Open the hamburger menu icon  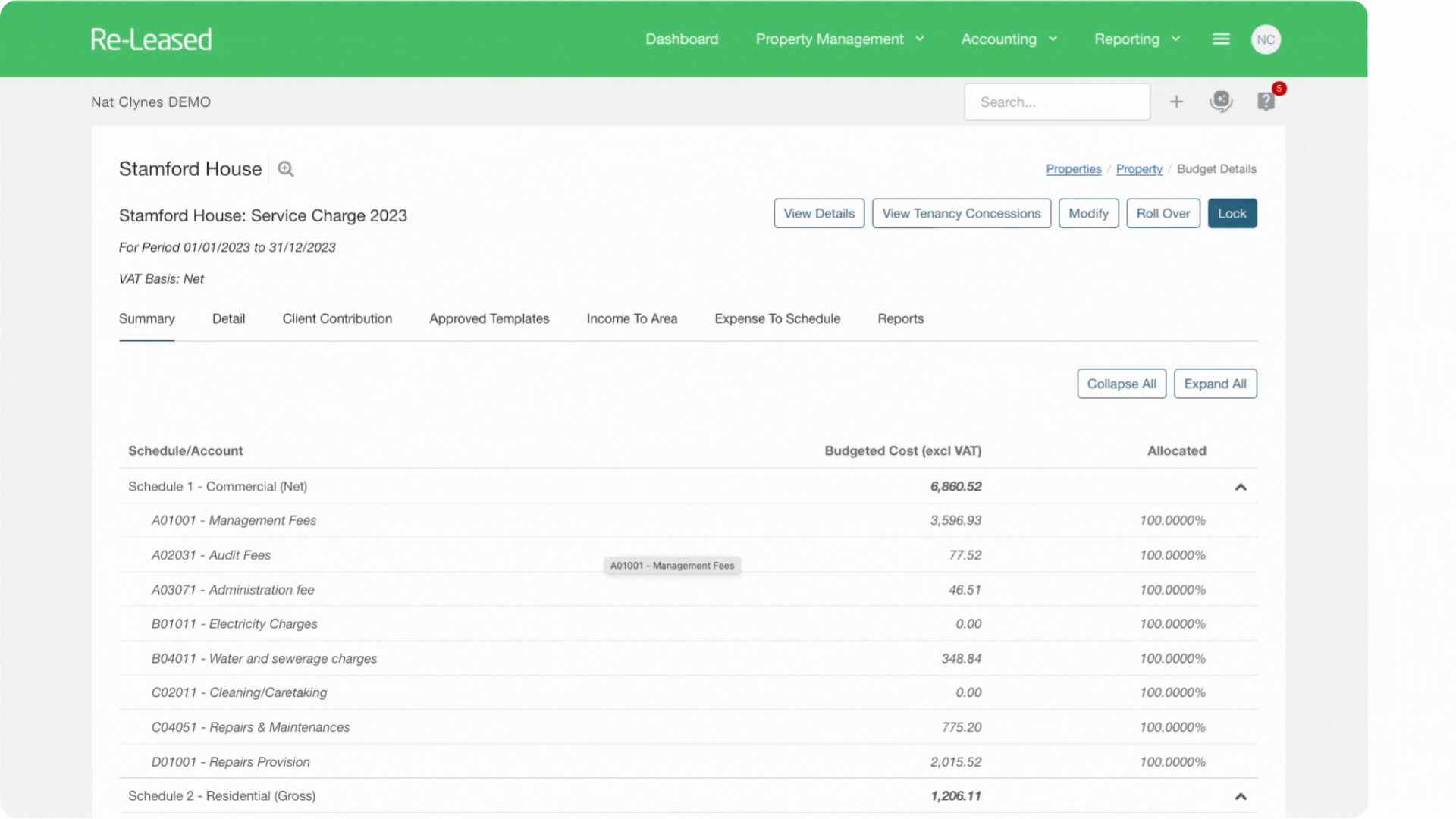click(1221, 39)
